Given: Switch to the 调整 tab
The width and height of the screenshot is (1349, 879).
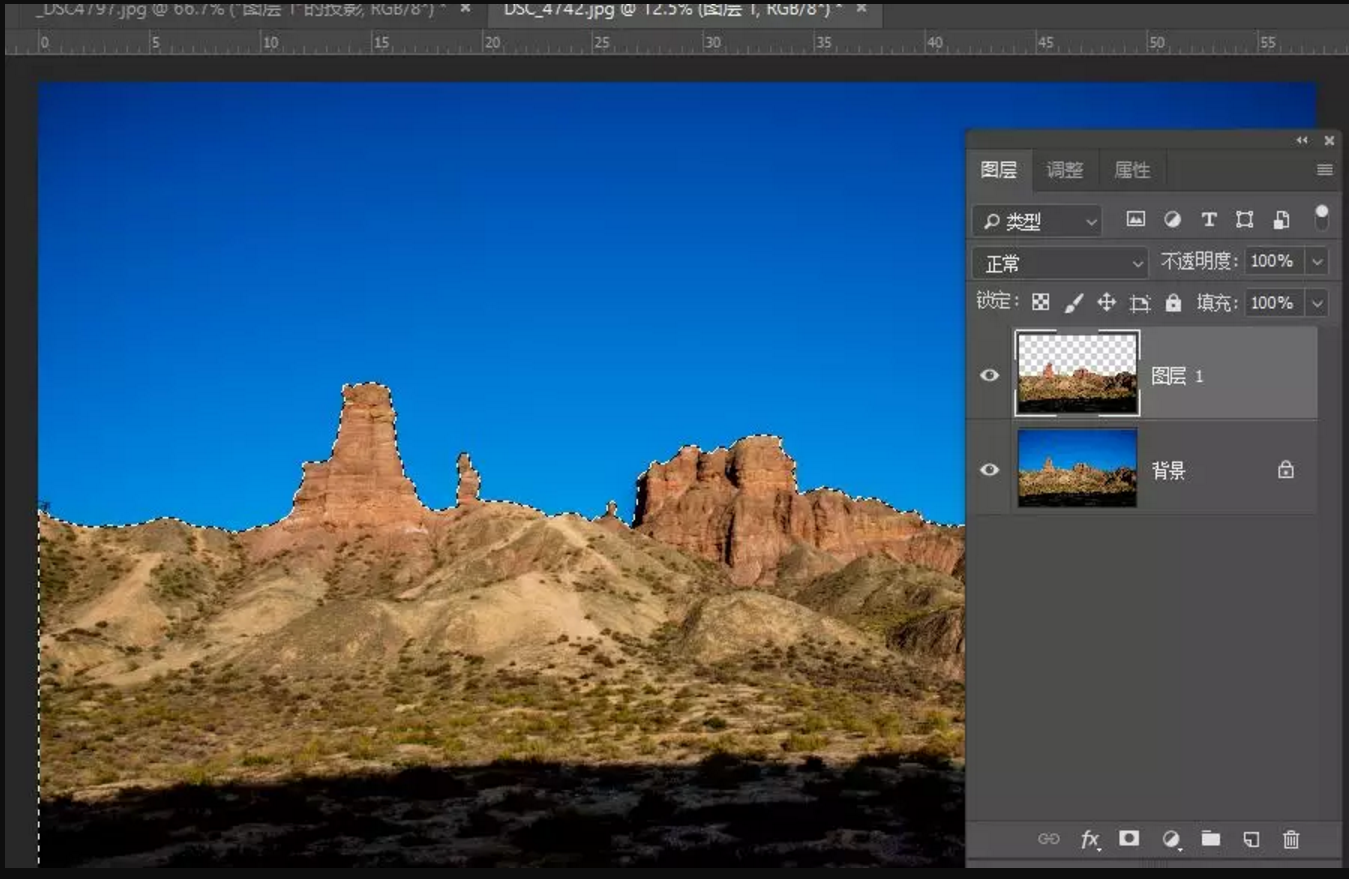Looking at the screenshot, I should tap(1064, 170).
